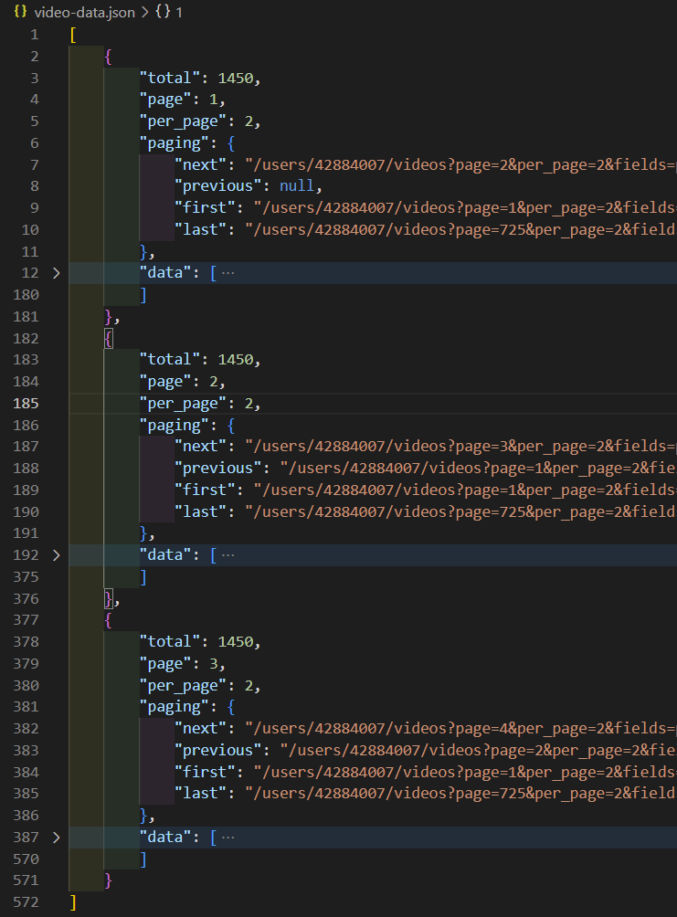Click the "total" key on line 3
Screen dimensions: 677x917
pos(170,78)
